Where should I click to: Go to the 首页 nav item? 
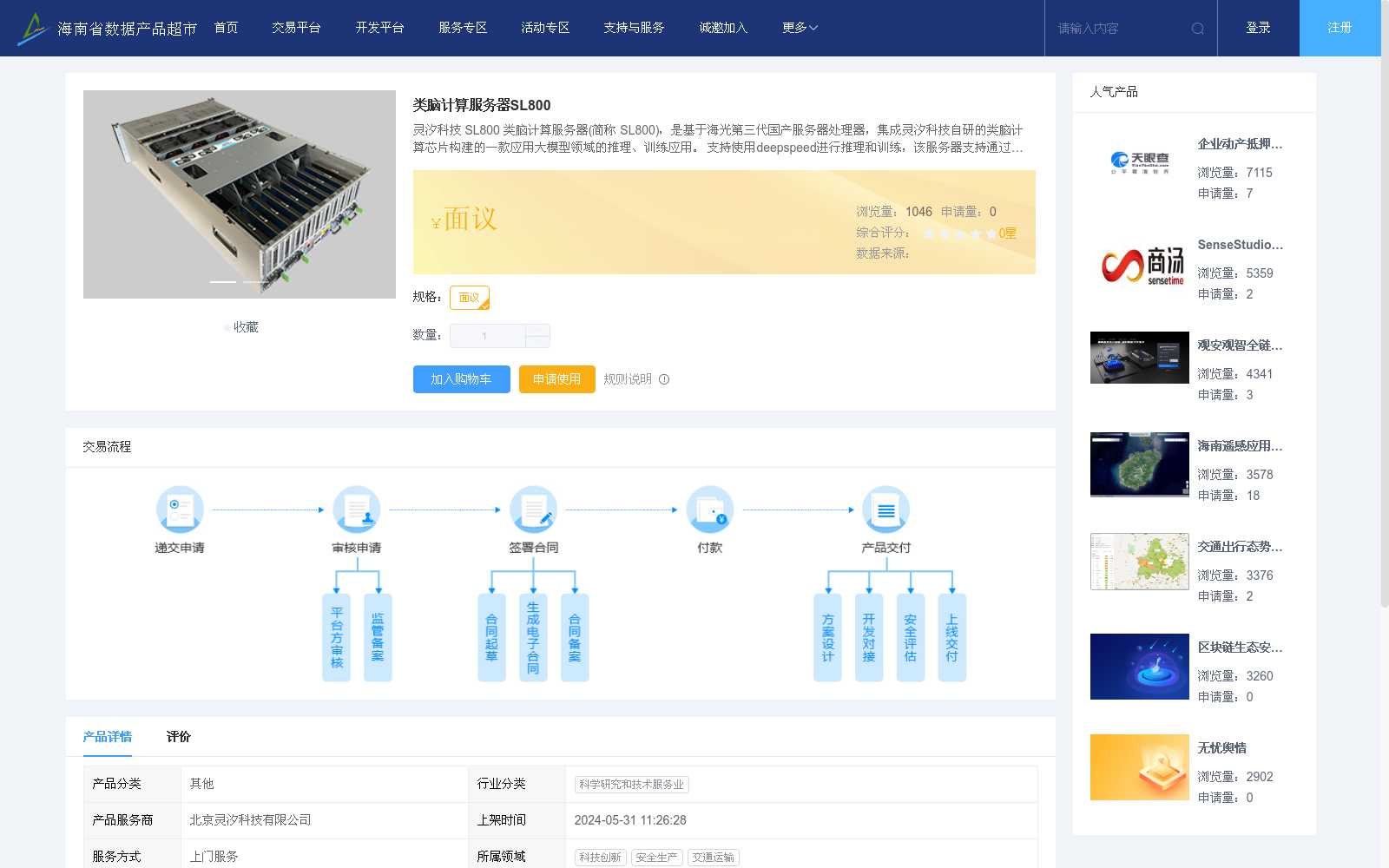[x=227, y=28]
